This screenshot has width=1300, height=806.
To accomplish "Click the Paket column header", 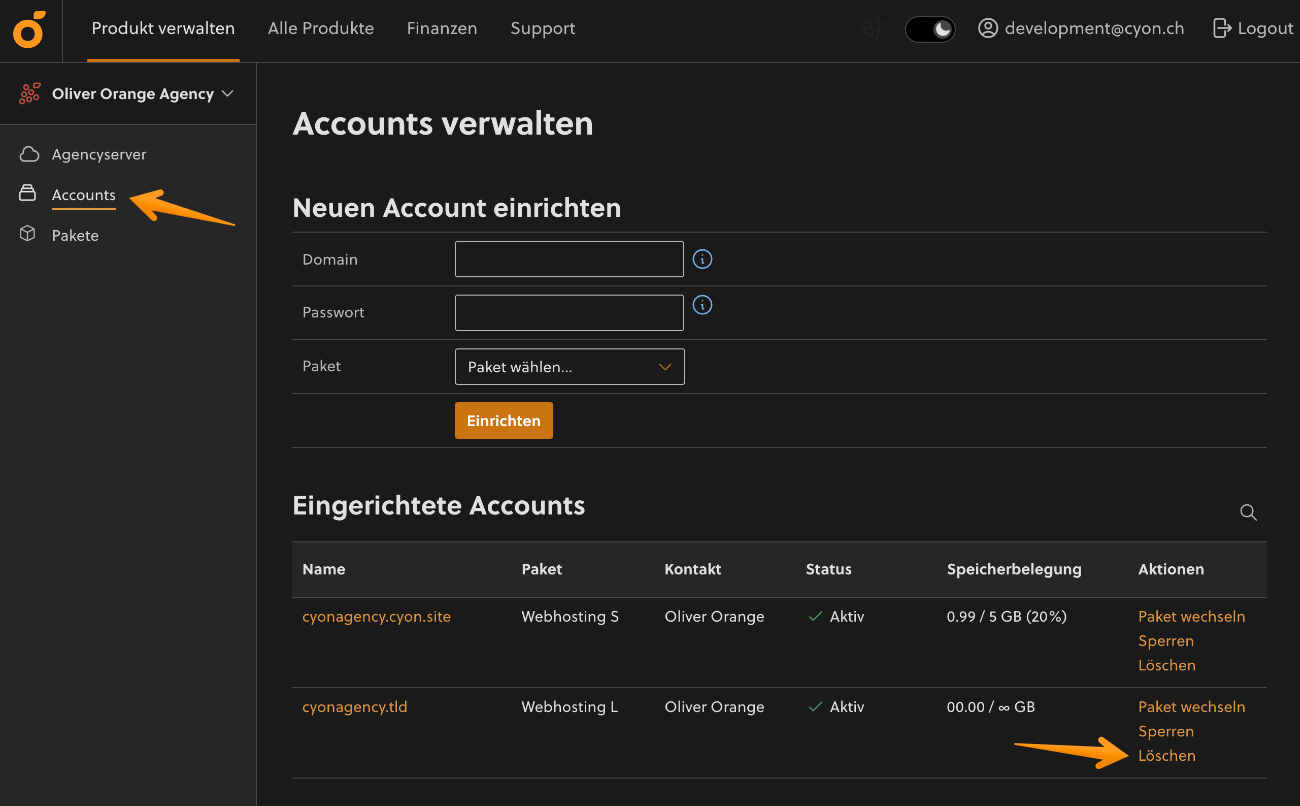I will (x=542, y=569).
